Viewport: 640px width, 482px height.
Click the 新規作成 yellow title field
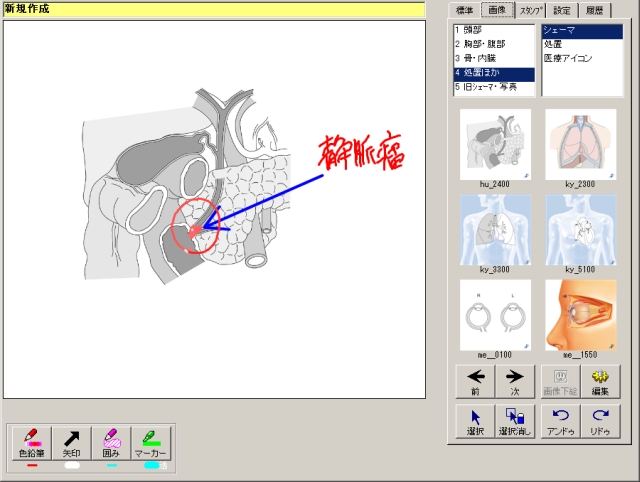coord(214,10)
